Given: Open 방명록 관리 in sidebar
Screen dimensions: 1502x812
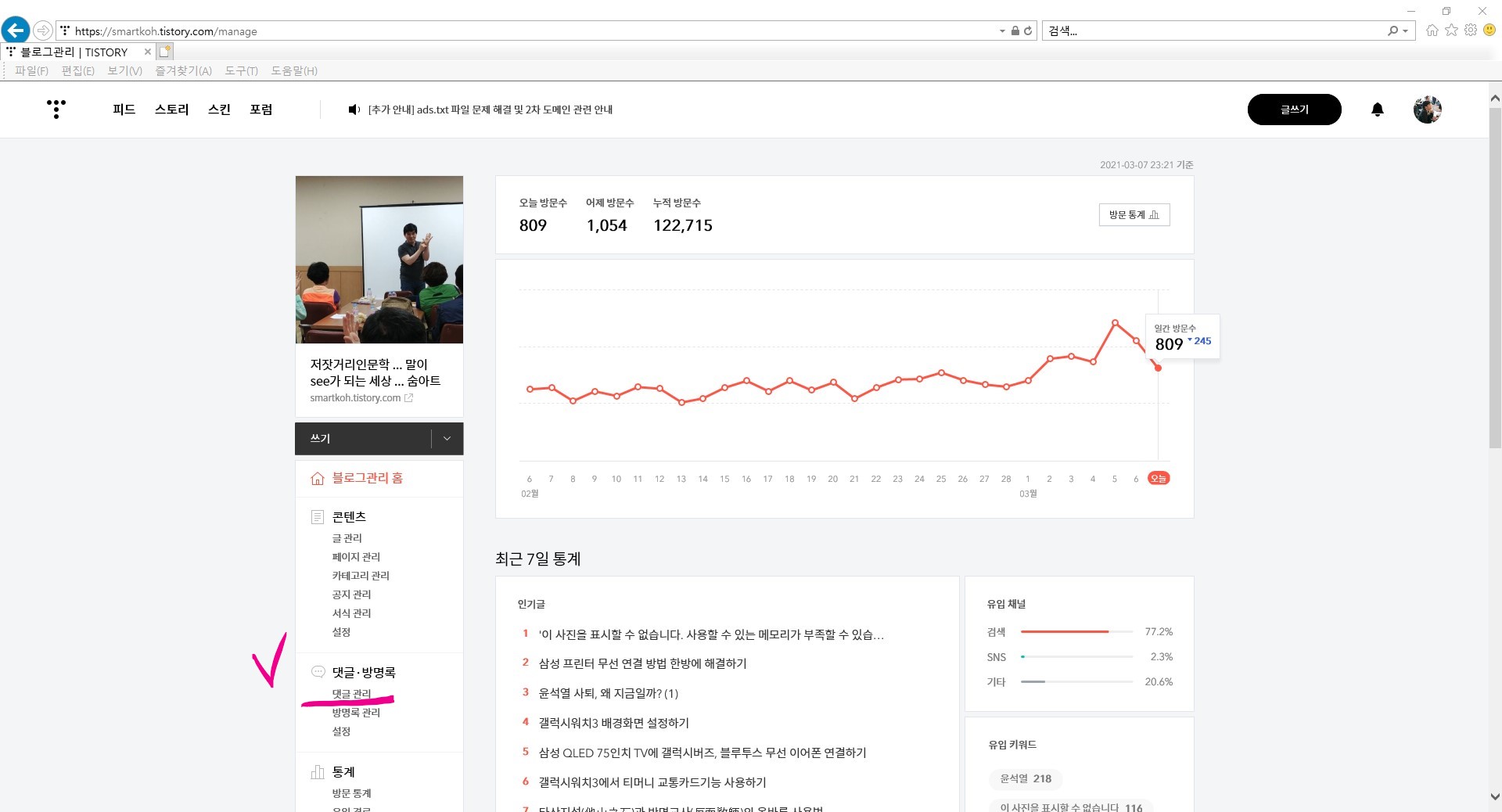Looking at the screenshot, I should [x=356, y=713].
